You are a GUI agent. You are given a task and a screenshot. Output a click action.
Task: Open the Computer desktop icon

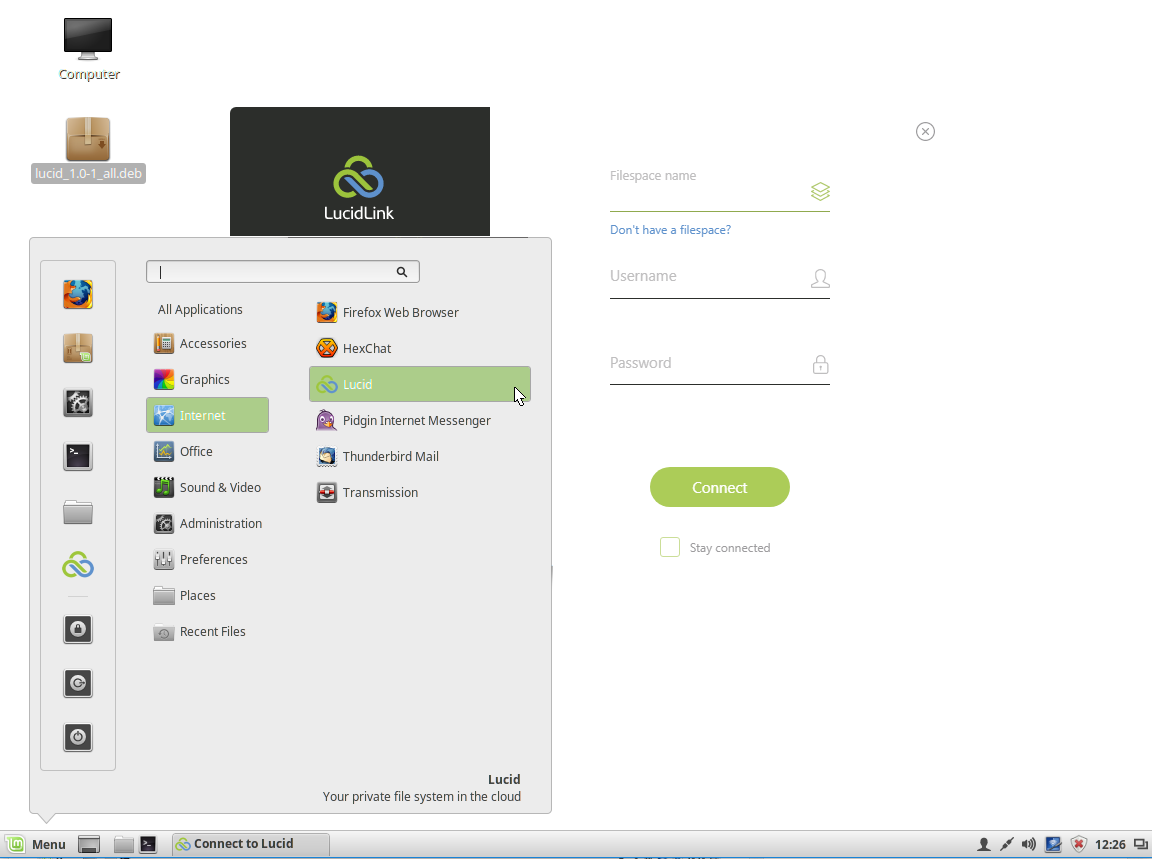[x=88, y=49]
